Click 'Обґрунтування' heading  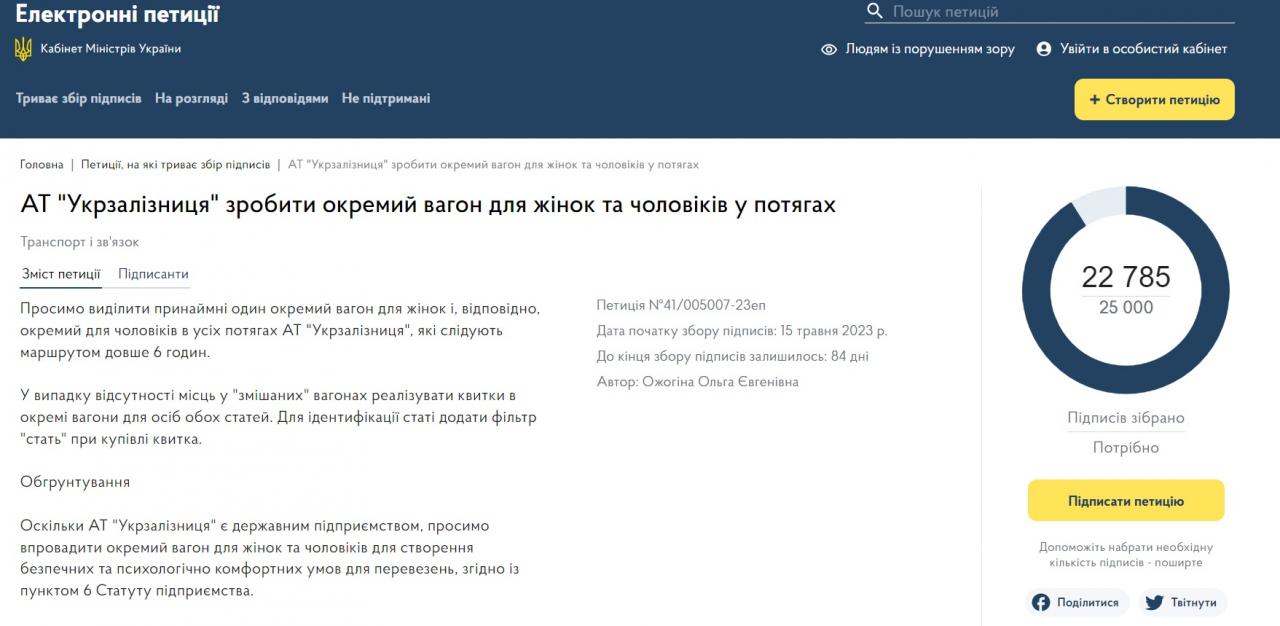tap(75, 482)
